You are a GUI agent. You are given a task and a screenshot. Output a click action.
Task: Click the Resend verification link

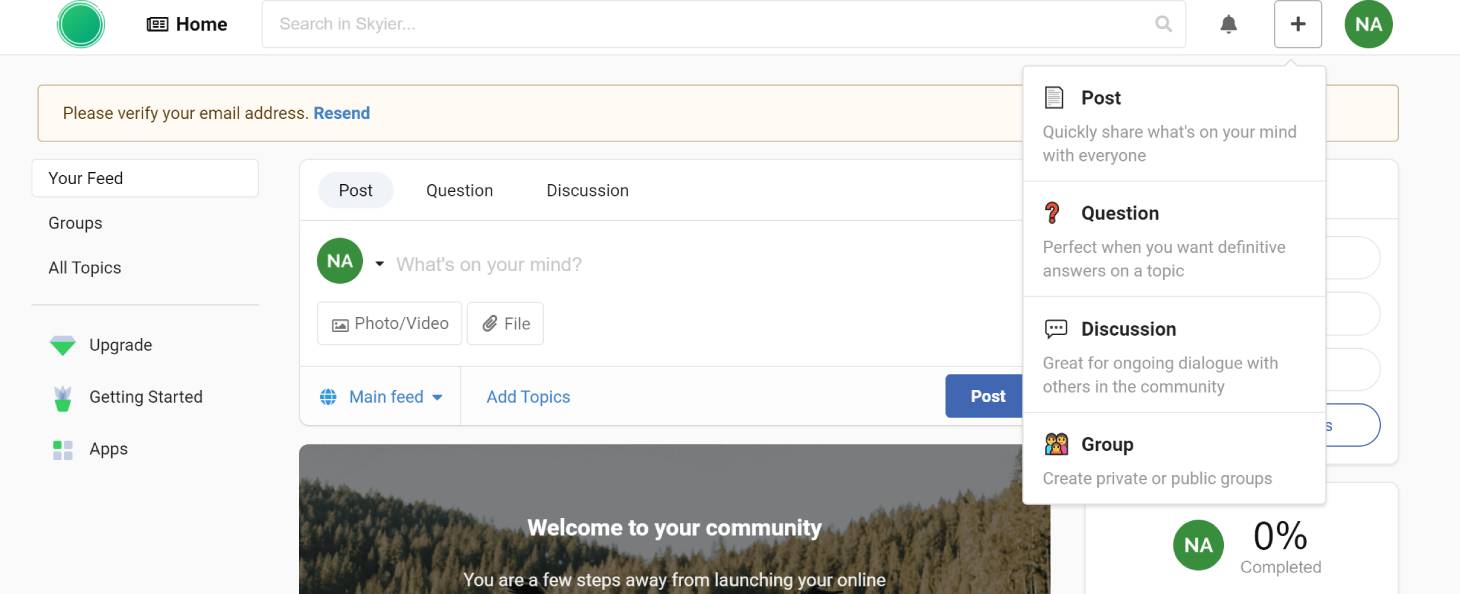point(341,113)
